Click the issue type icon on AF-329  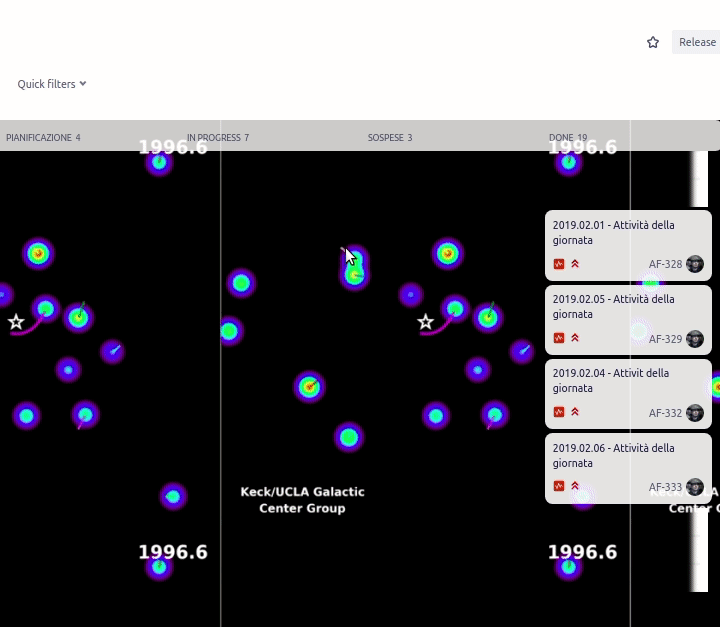[x=559, y=338]
